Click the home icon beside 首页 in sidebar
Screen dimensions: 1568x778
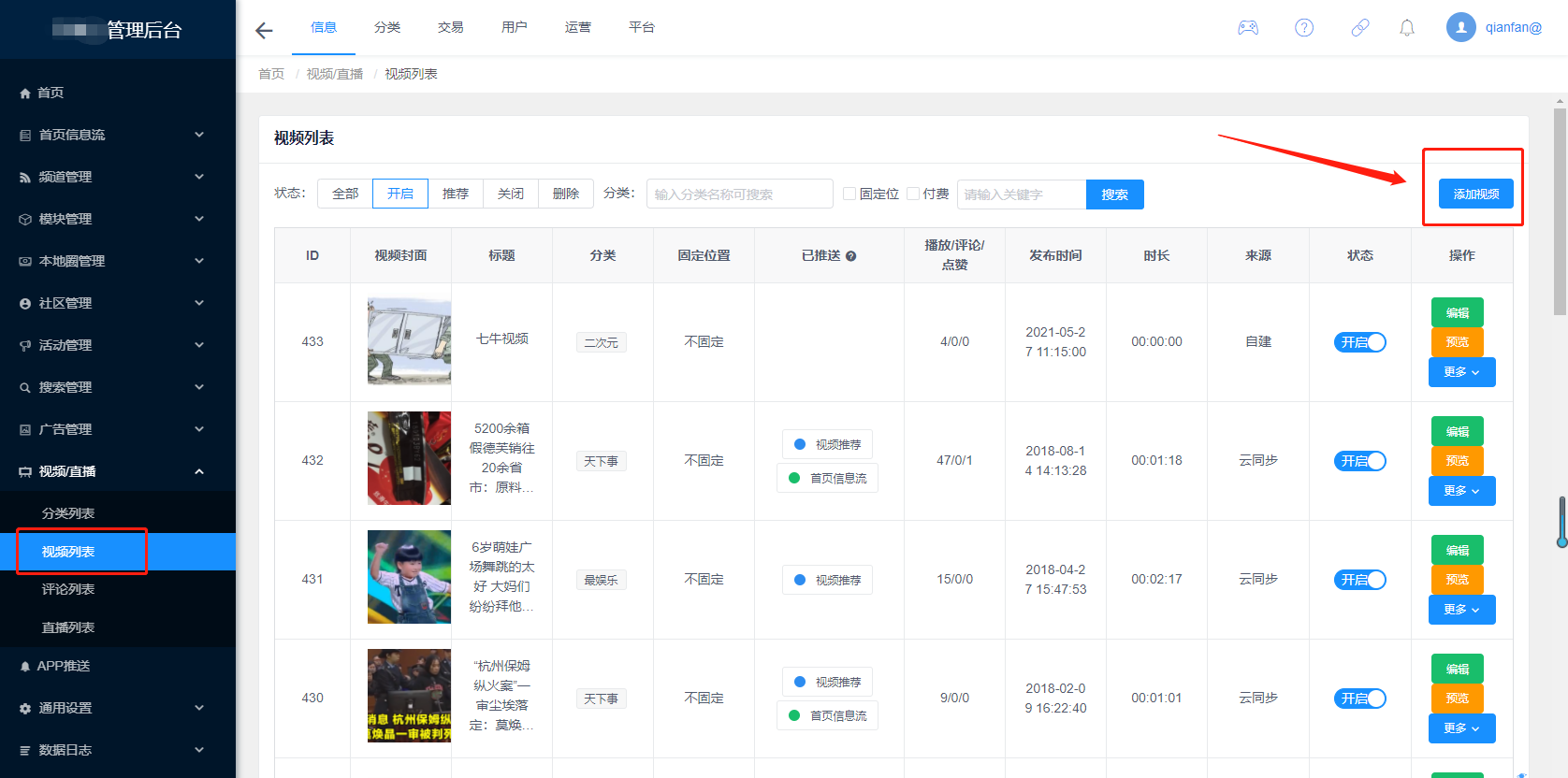pos(25,94)
